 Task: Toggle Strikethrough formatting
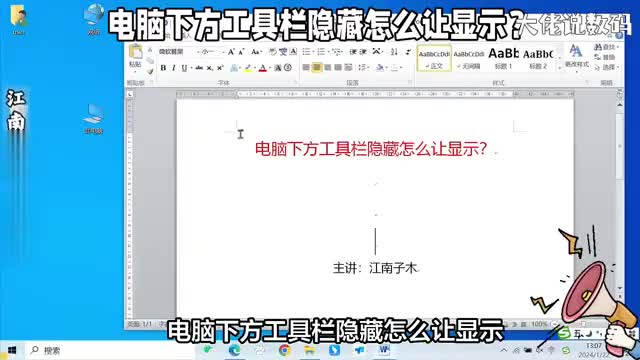199,68
